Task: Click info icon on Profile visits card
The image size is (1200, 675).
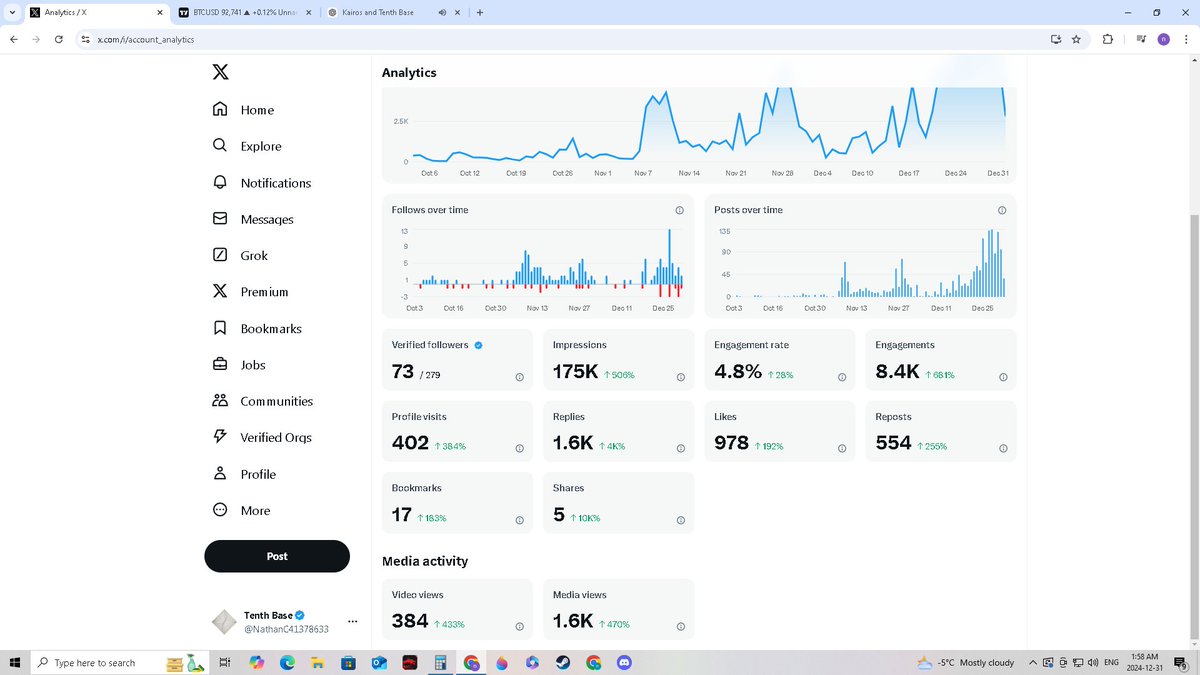Action: click(x=519, y=448)
